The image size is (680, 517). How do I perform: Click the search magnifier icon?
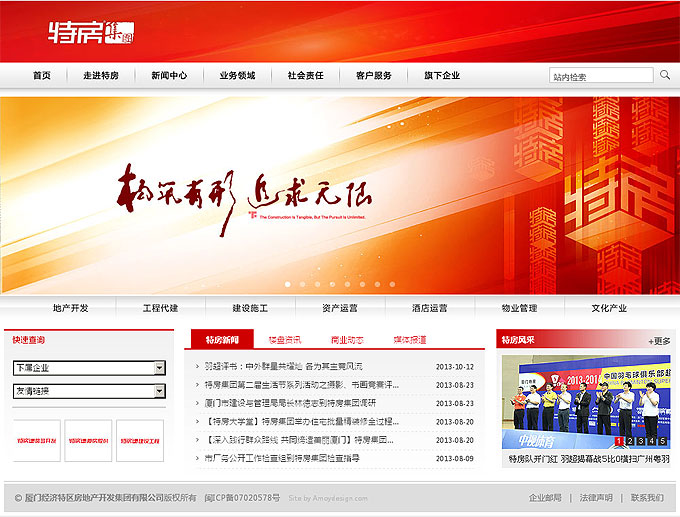pyautogui.click(x=665, y=75)
